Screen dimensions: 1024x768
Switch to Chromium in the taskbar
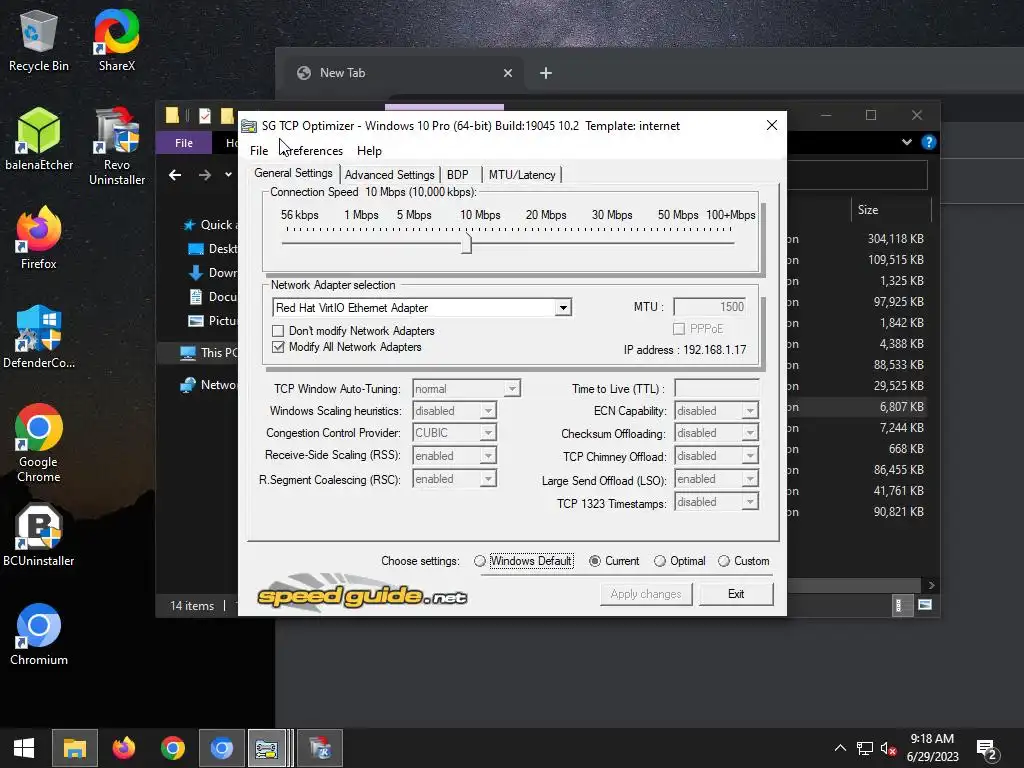click(x=221, y=748)
